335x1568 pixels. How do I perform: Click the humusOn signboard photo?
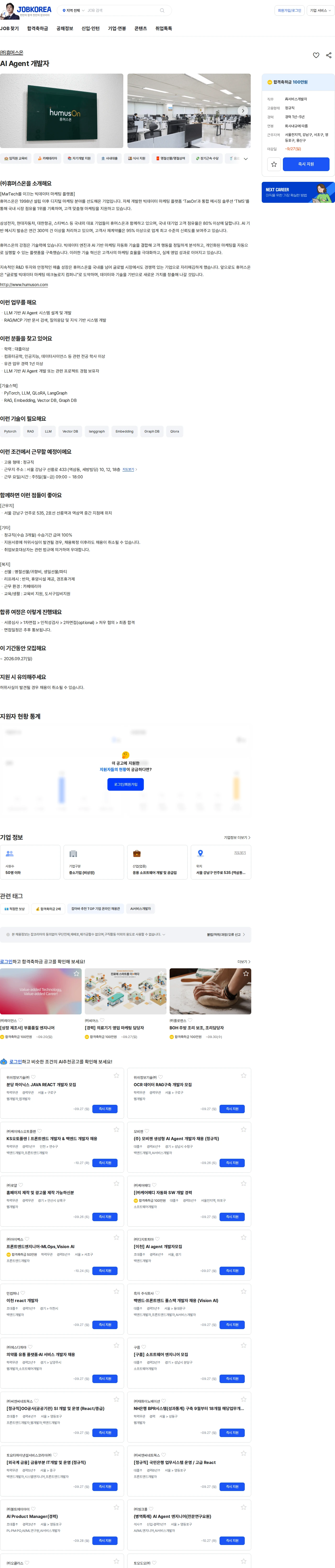tap(62, 111)
